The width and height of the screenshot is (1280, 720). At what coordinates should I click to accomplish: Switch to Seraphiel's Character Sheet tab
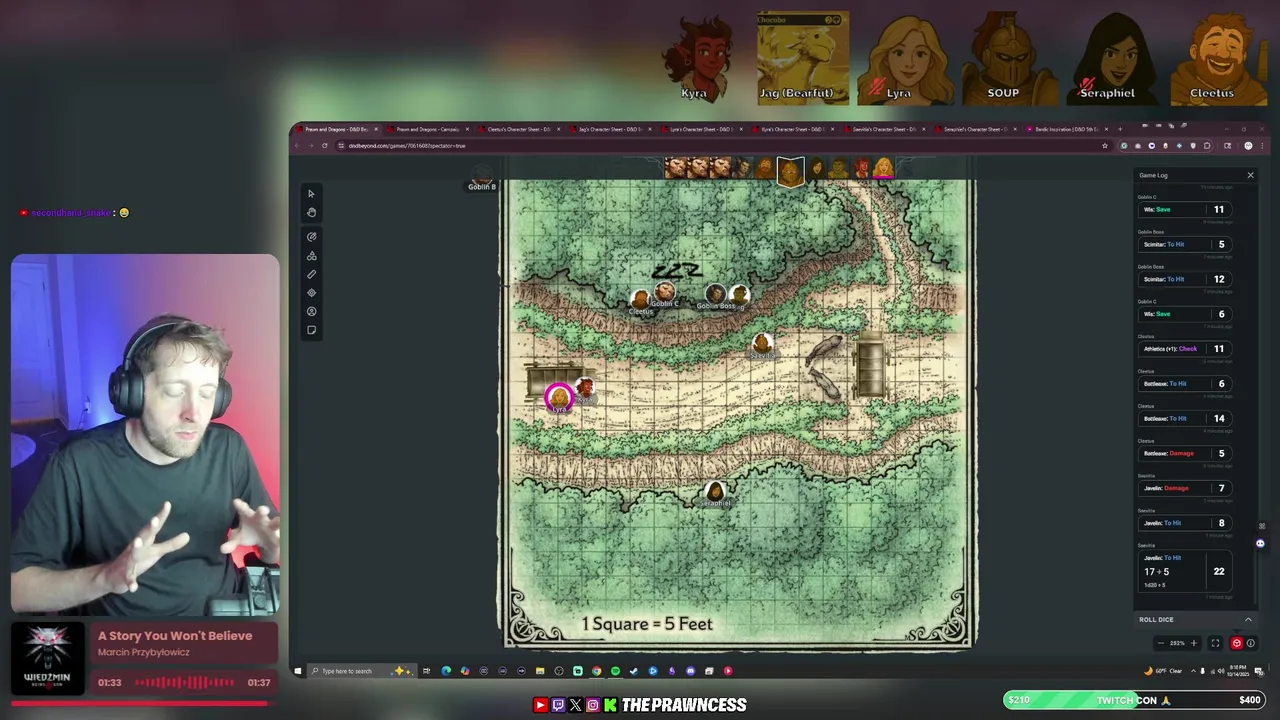pos(975,129)
